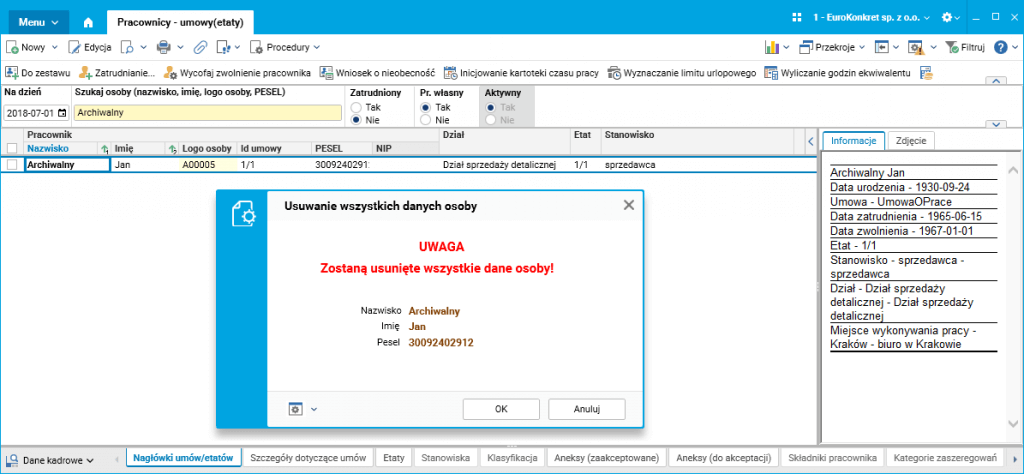Open the Klasyfikacja bottom tab
This screenshot has height=474, width=1024.
(512, 458)
